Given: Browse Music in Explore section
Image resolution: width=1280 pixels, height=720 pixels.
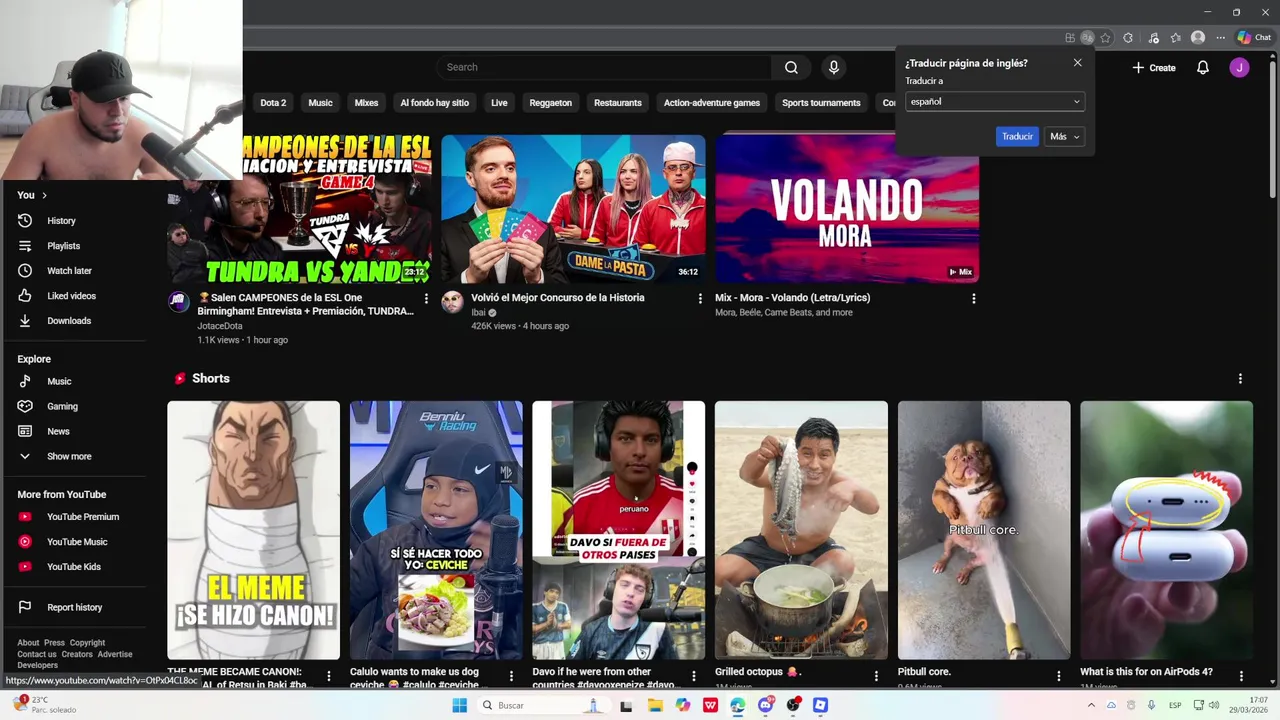Looking at the screenshot, I should [58, 381].
